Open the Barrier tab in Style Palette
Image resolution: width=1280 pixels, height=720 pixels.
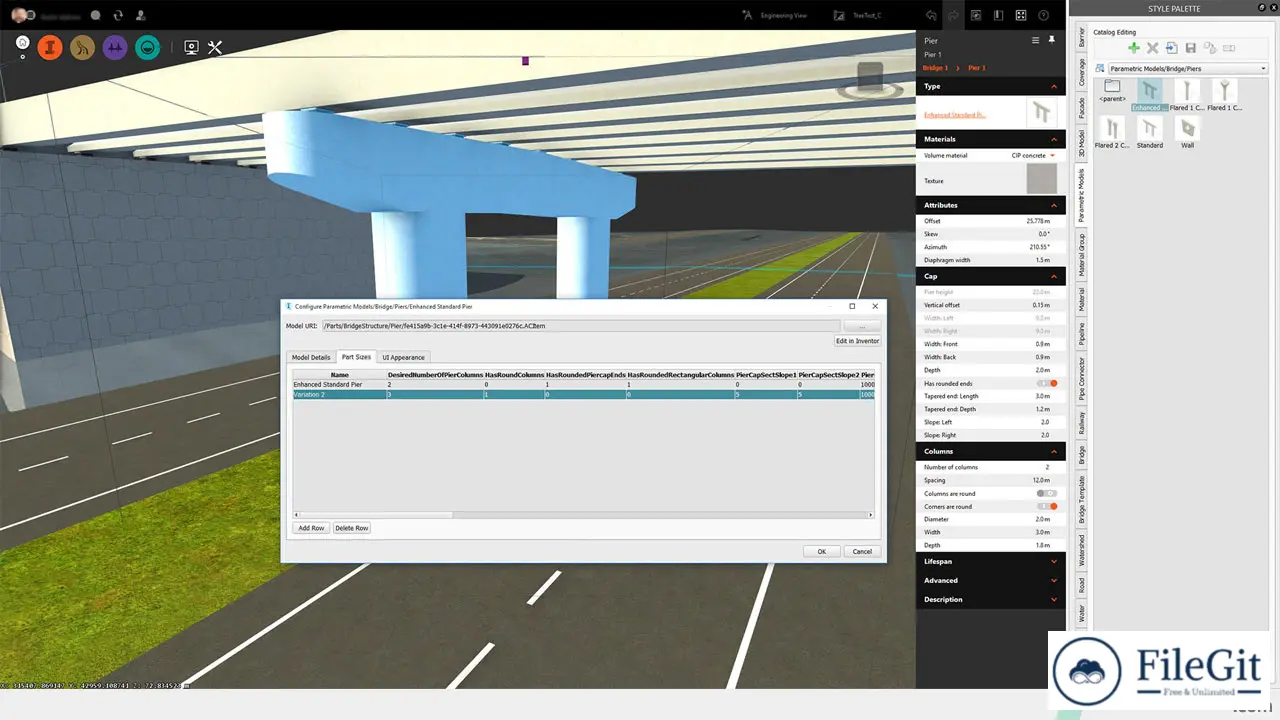click(1081, 37)
